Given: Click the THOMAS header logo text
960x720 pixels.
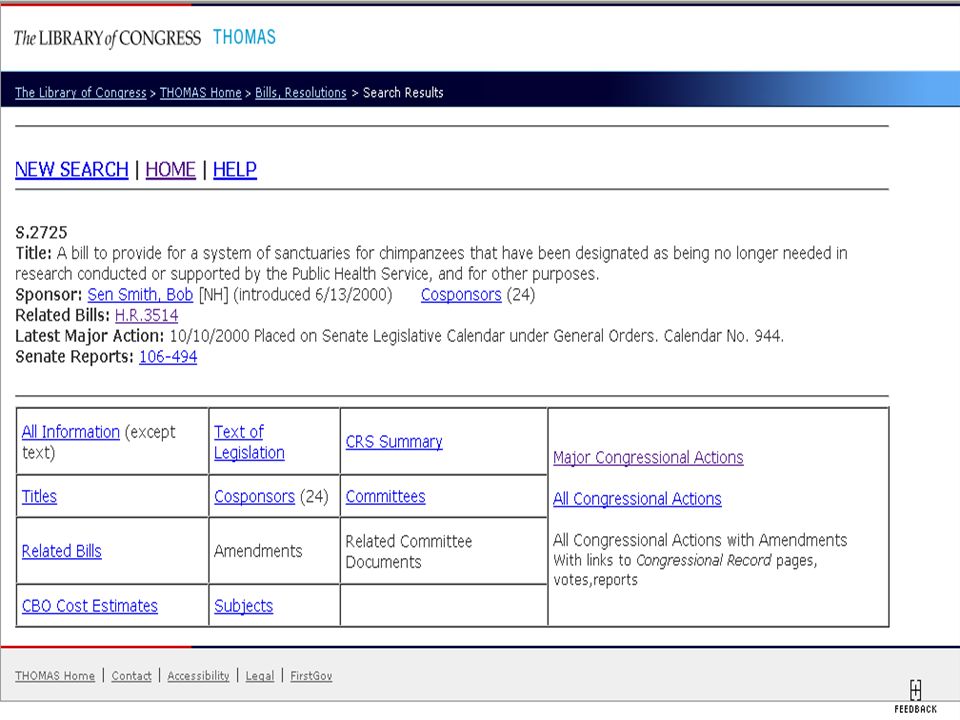Looking at the screenshot, I should coord(244,37).
